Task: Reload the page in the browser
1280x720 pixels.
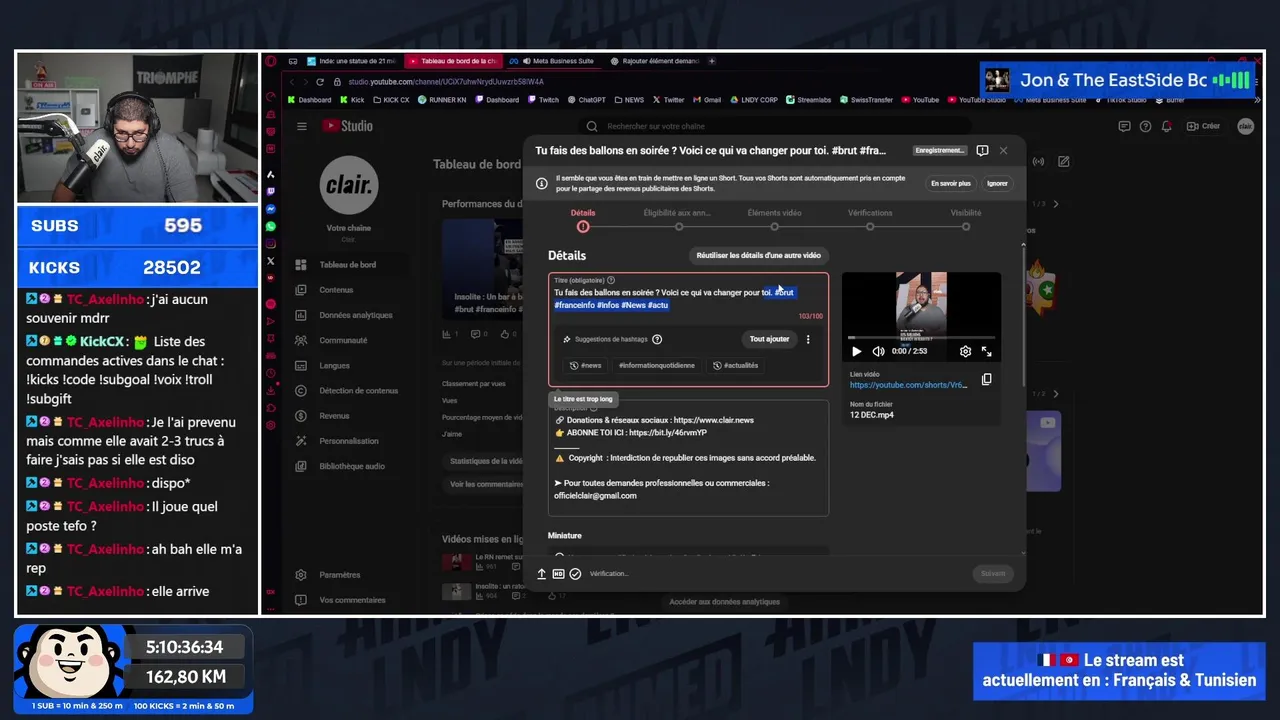Action: coord(320,82)
